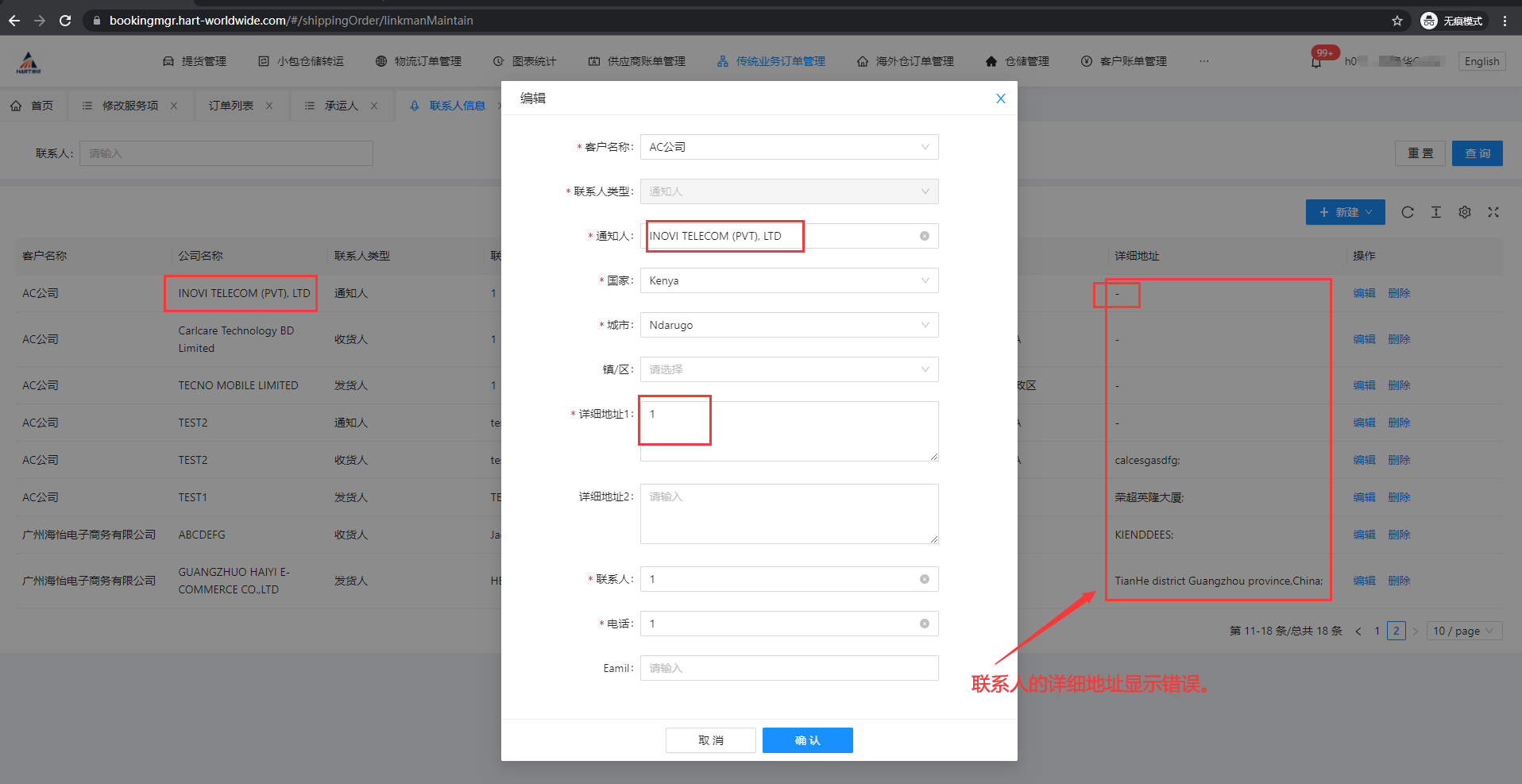Switch language to English
The image size is (1522, 784).
1481,61
